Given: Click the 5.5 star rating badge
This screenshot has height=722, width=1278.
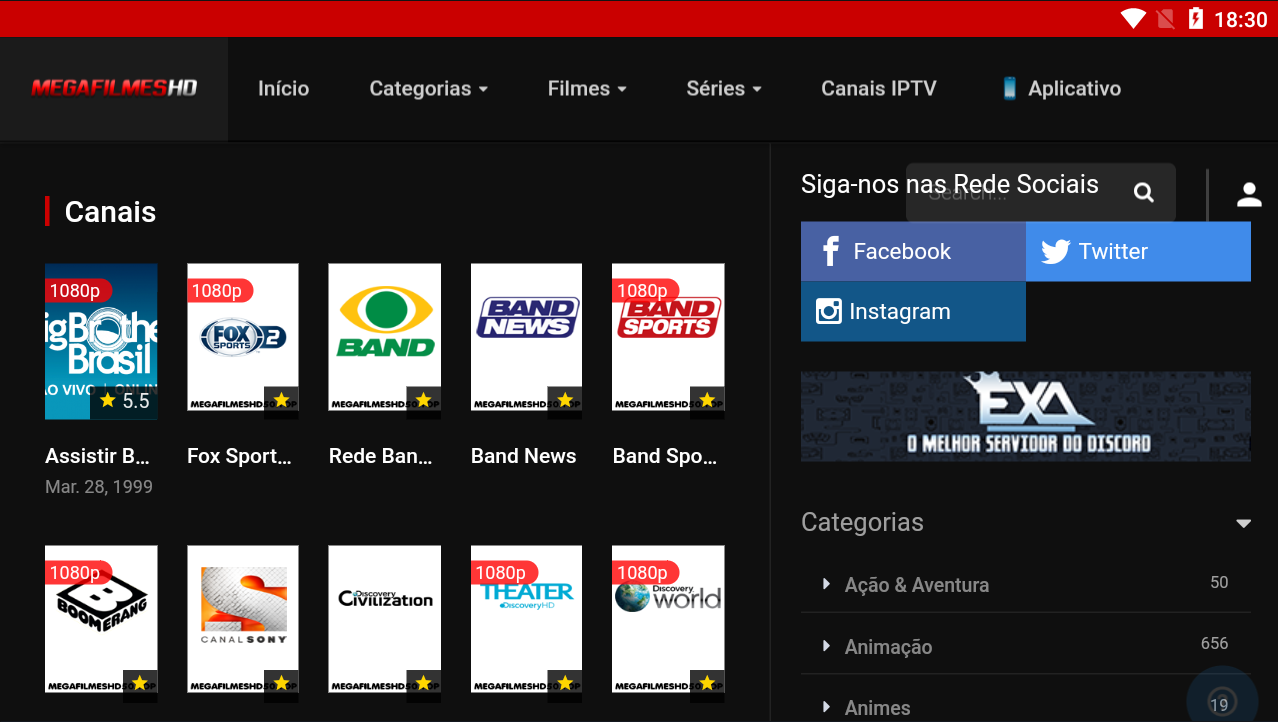Looking at the screenshot, I should click(124, 401).
